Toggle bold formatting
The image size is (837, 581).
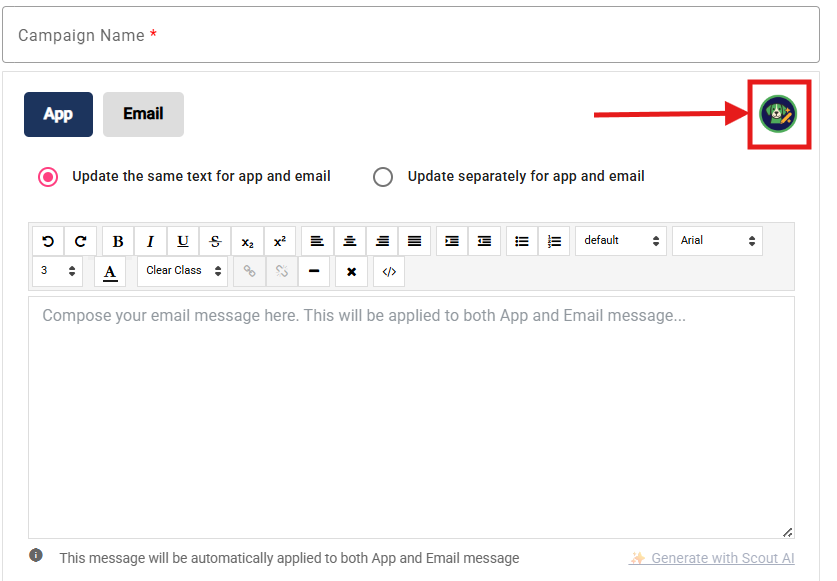[118, 241]
